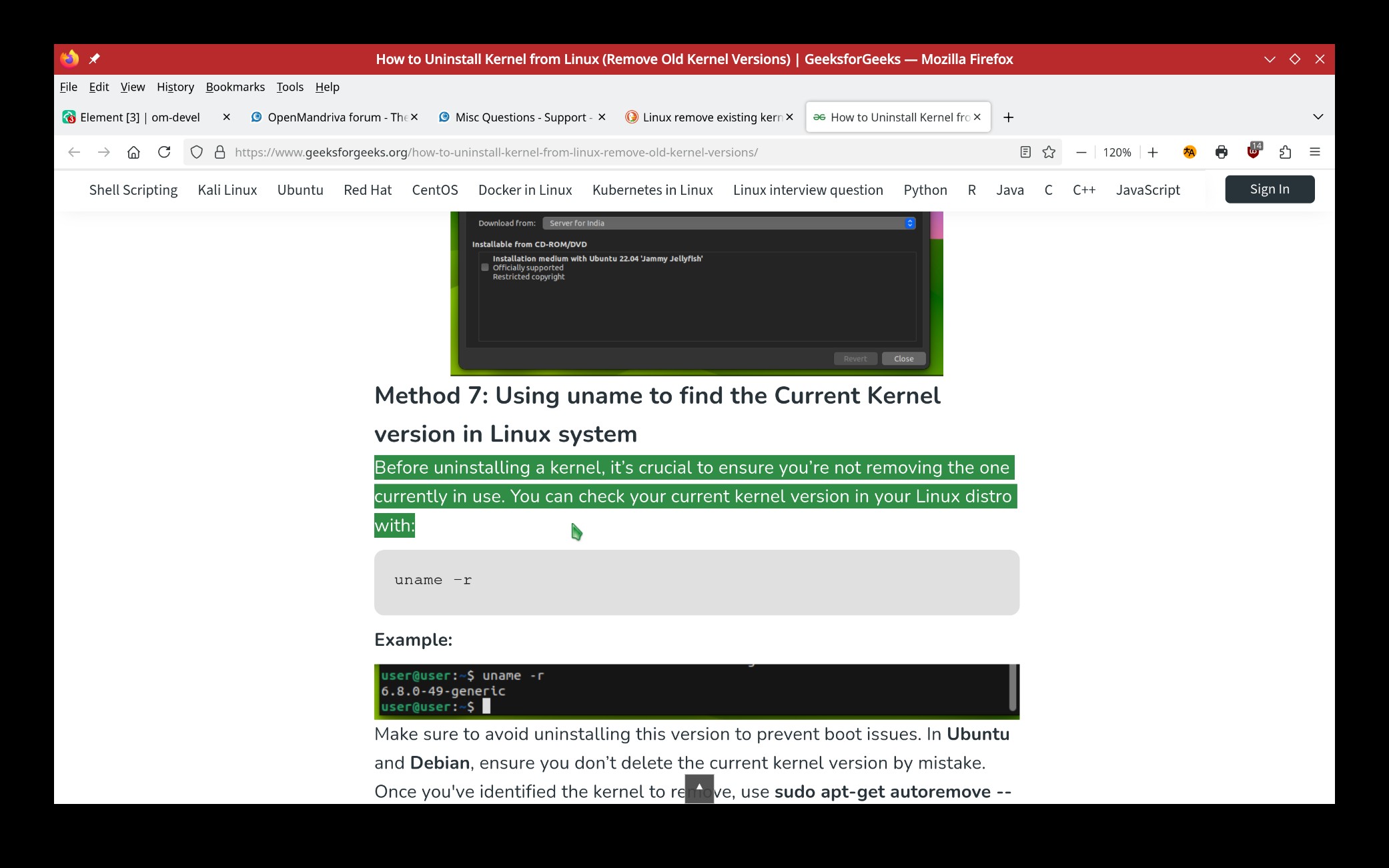Viewport: 1389px width, 868px height.
Task: Open the uname terminal example screenshot
Action: [697, 692]
